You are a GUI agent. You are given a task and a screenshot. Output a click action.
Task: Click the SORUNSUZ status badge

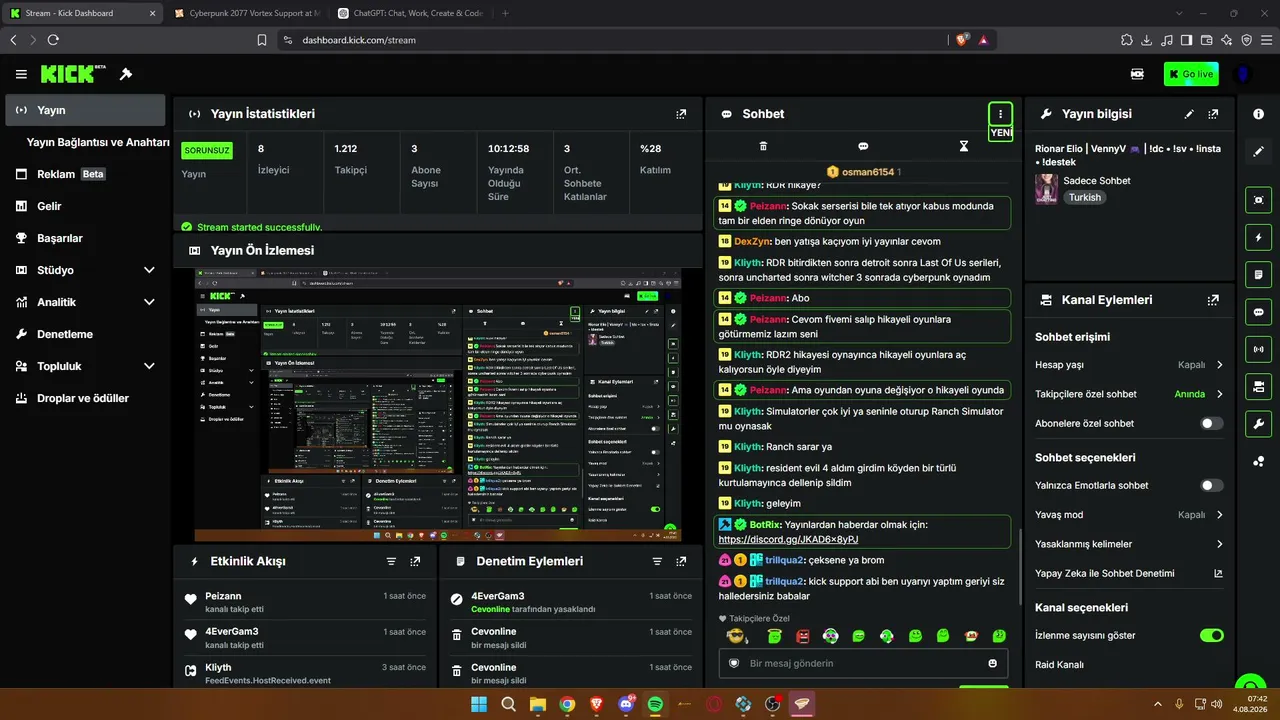click(206, 150)
